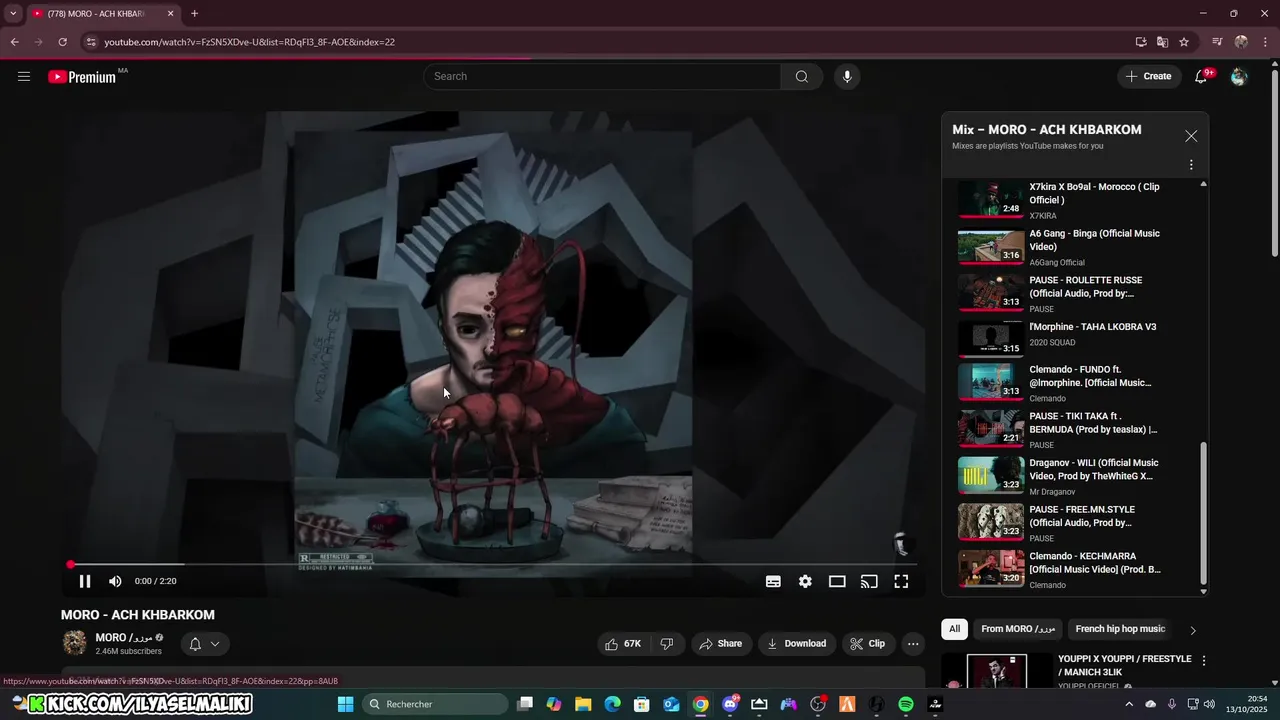The width and height of the screenshot is (1280, 720).
Task: Translate this page icon
Action: (x=1162, y=42)
